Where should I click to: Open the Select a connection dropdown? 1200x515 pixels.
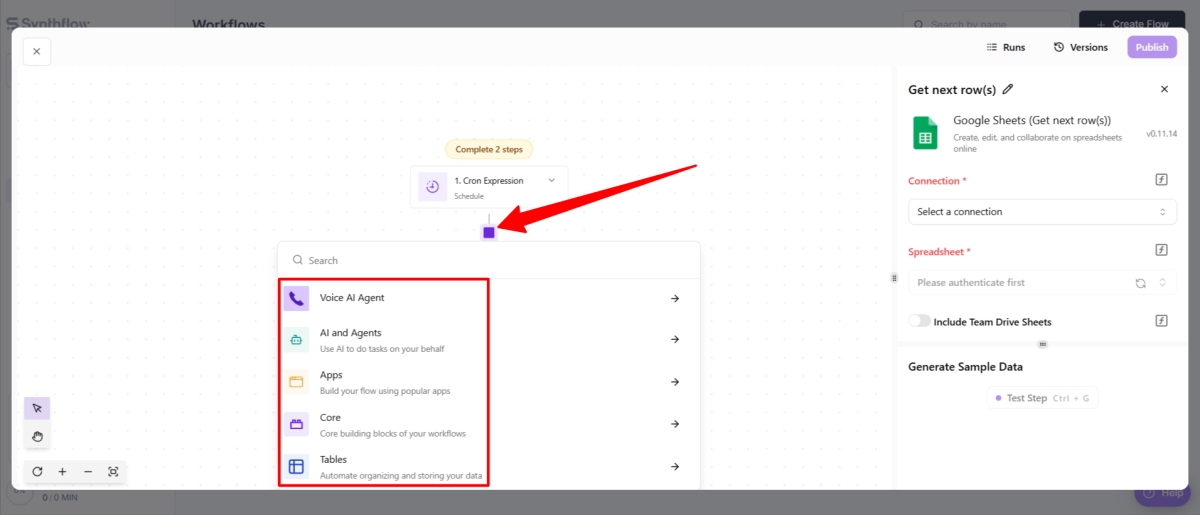point(1041,212)
